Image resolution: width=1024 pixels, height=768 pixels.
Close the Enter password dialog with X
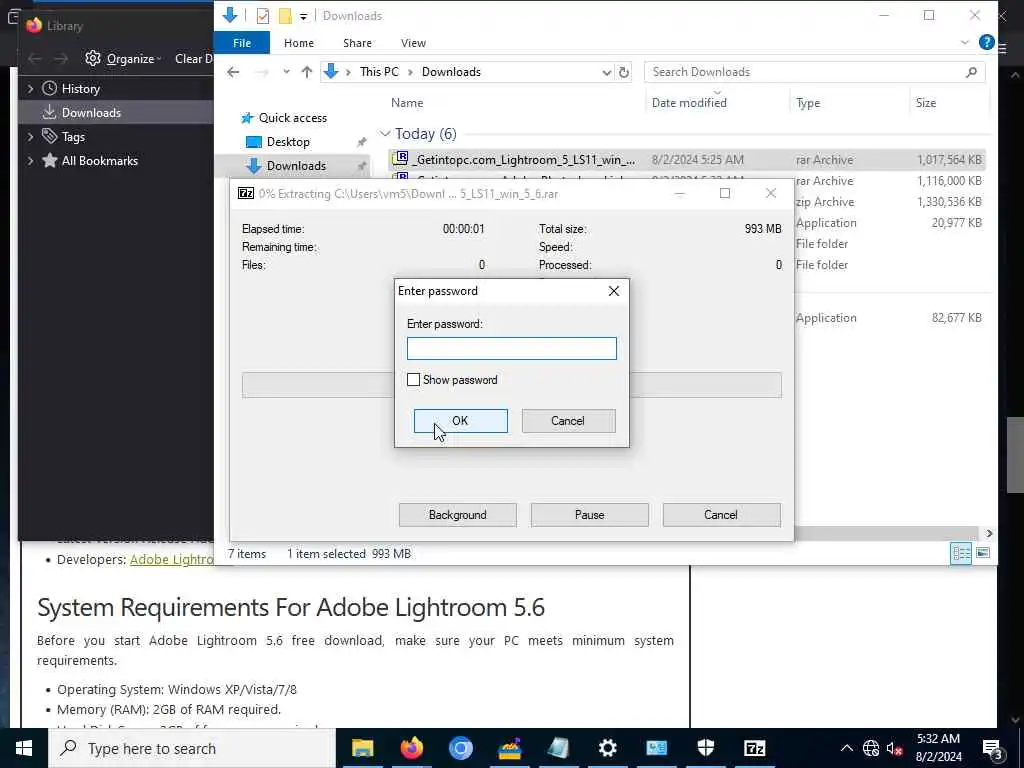(x=613, y=291)
